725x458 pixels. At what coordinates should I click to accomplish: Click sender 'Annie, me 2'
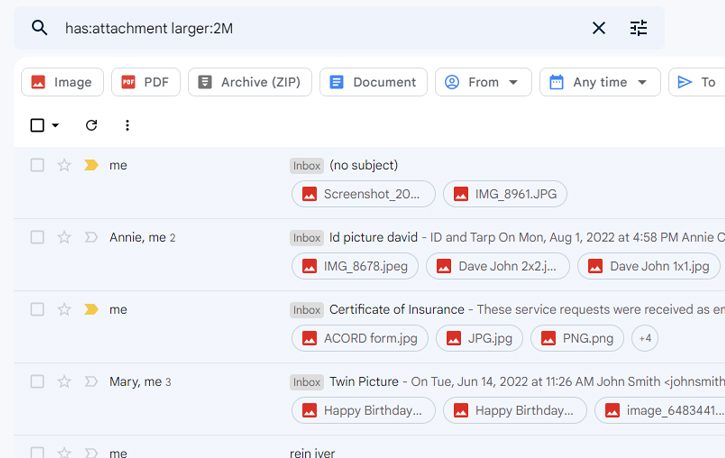coord(142,237)
